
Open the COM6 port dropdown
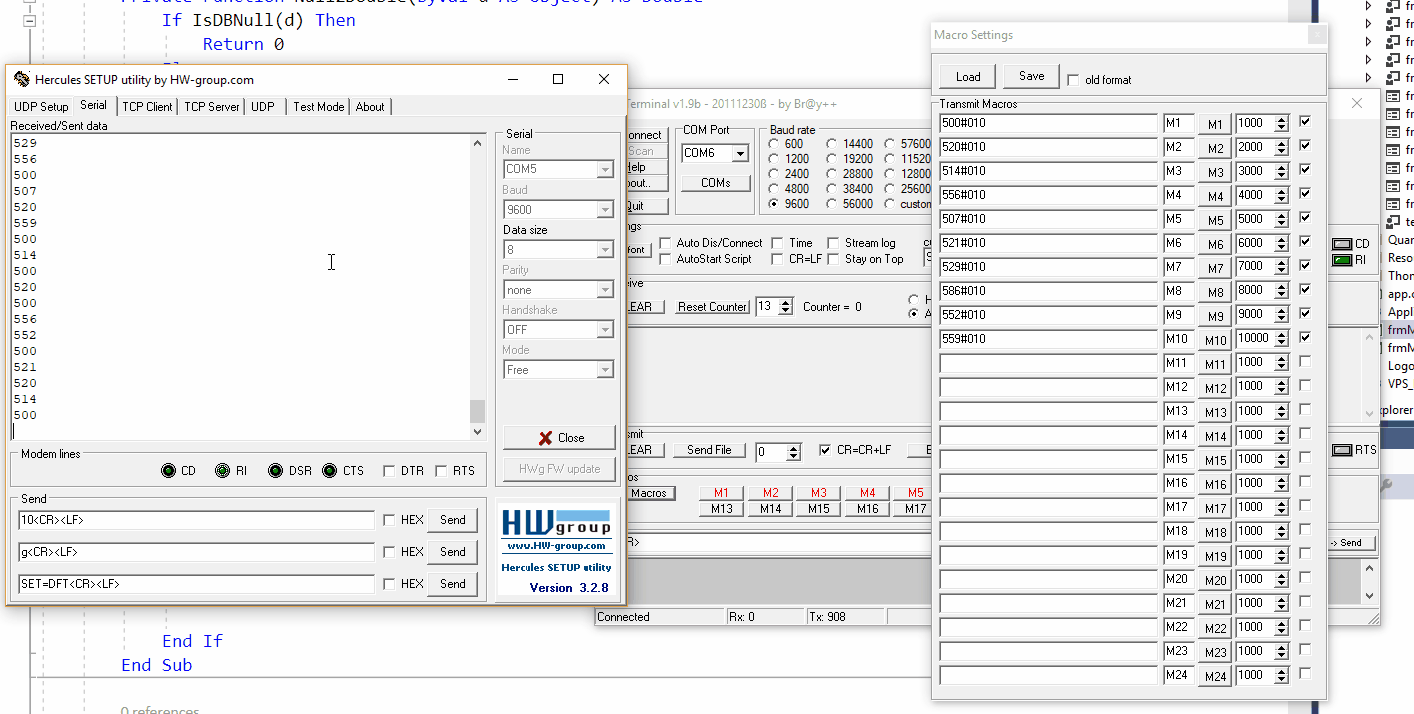(740, 154)
